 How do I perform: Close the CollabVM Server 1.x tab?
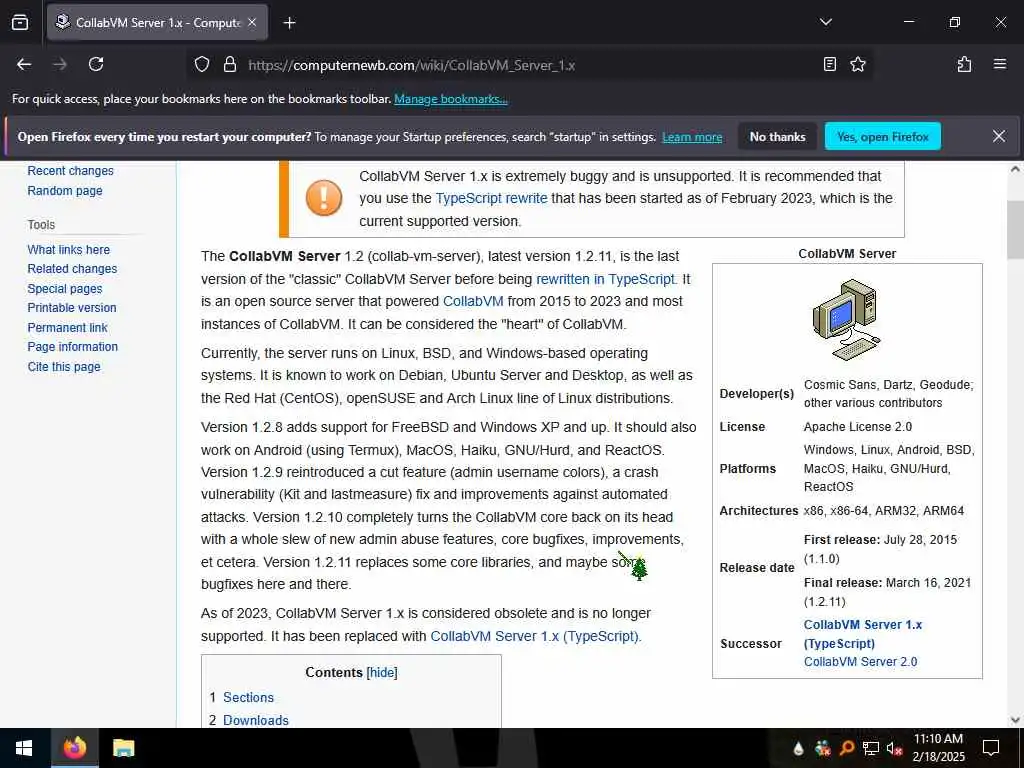coord(252,22)
